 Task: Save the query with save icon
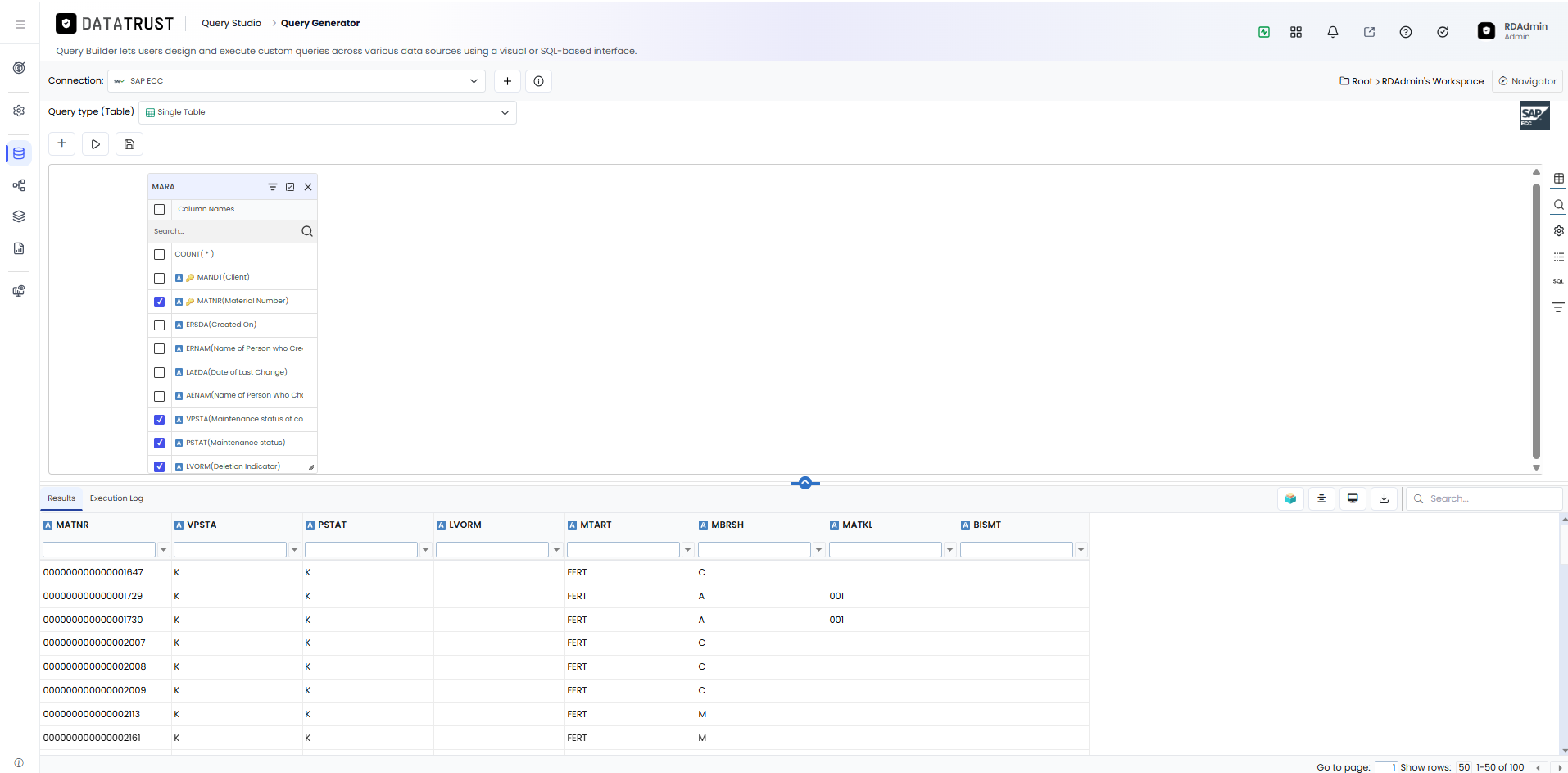(129, 144)
